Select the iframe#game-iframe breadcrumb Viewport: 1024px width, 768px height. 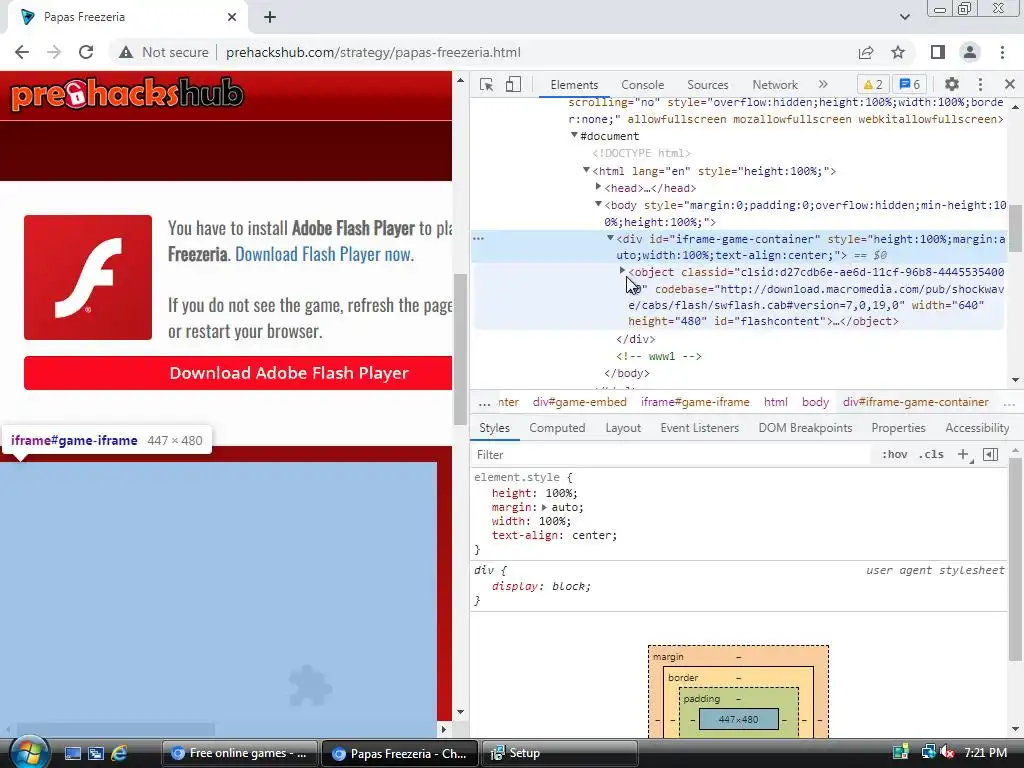[x=695, y=402]
